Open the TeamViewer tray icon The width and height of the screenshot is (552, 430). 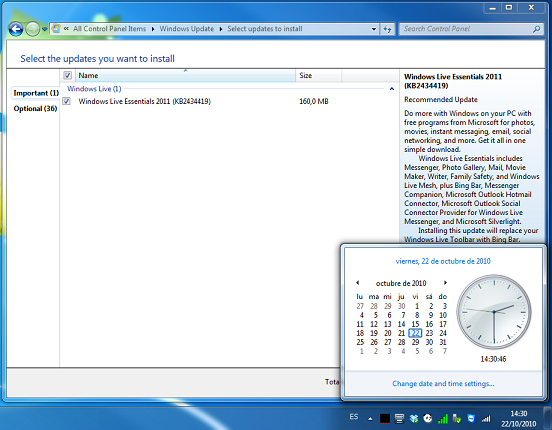pos(471,418)
